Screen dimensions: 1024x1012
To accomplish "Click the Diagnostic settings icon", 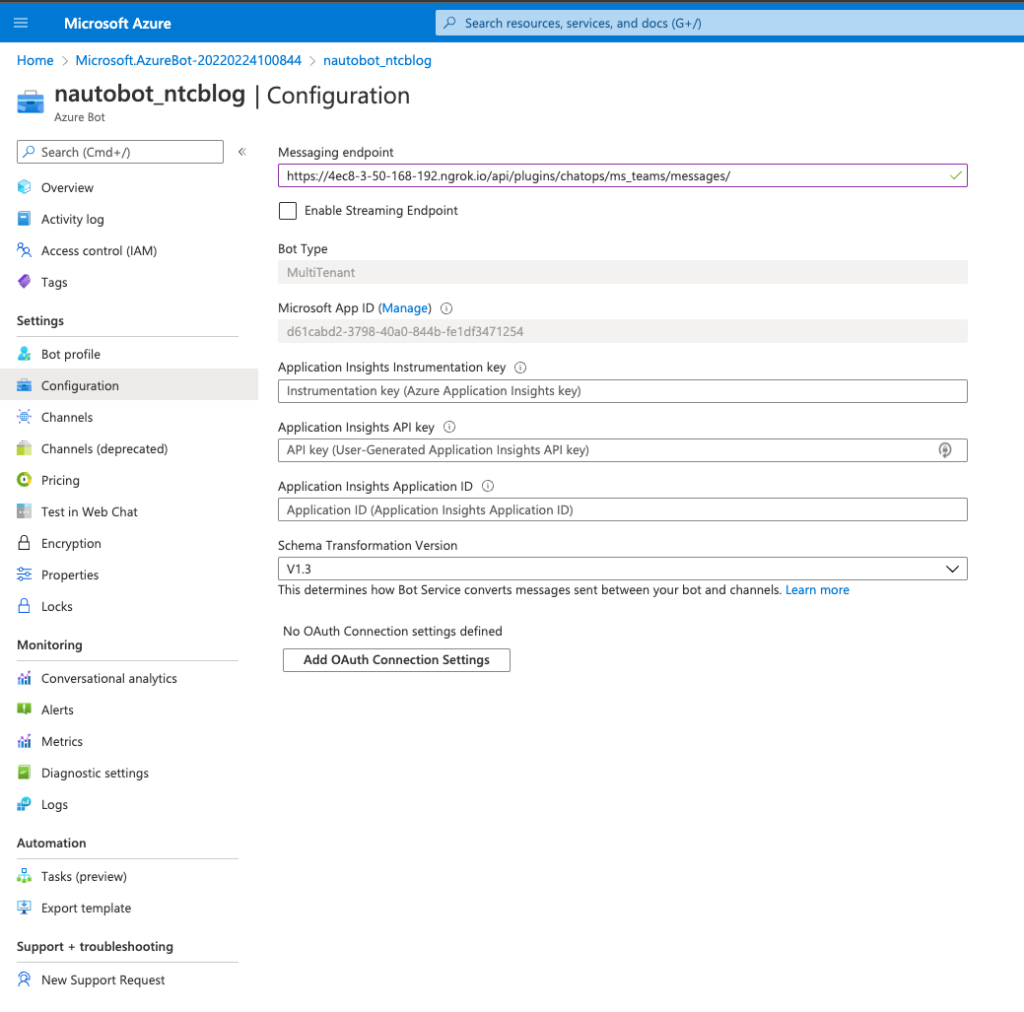I will click(24, 772).
